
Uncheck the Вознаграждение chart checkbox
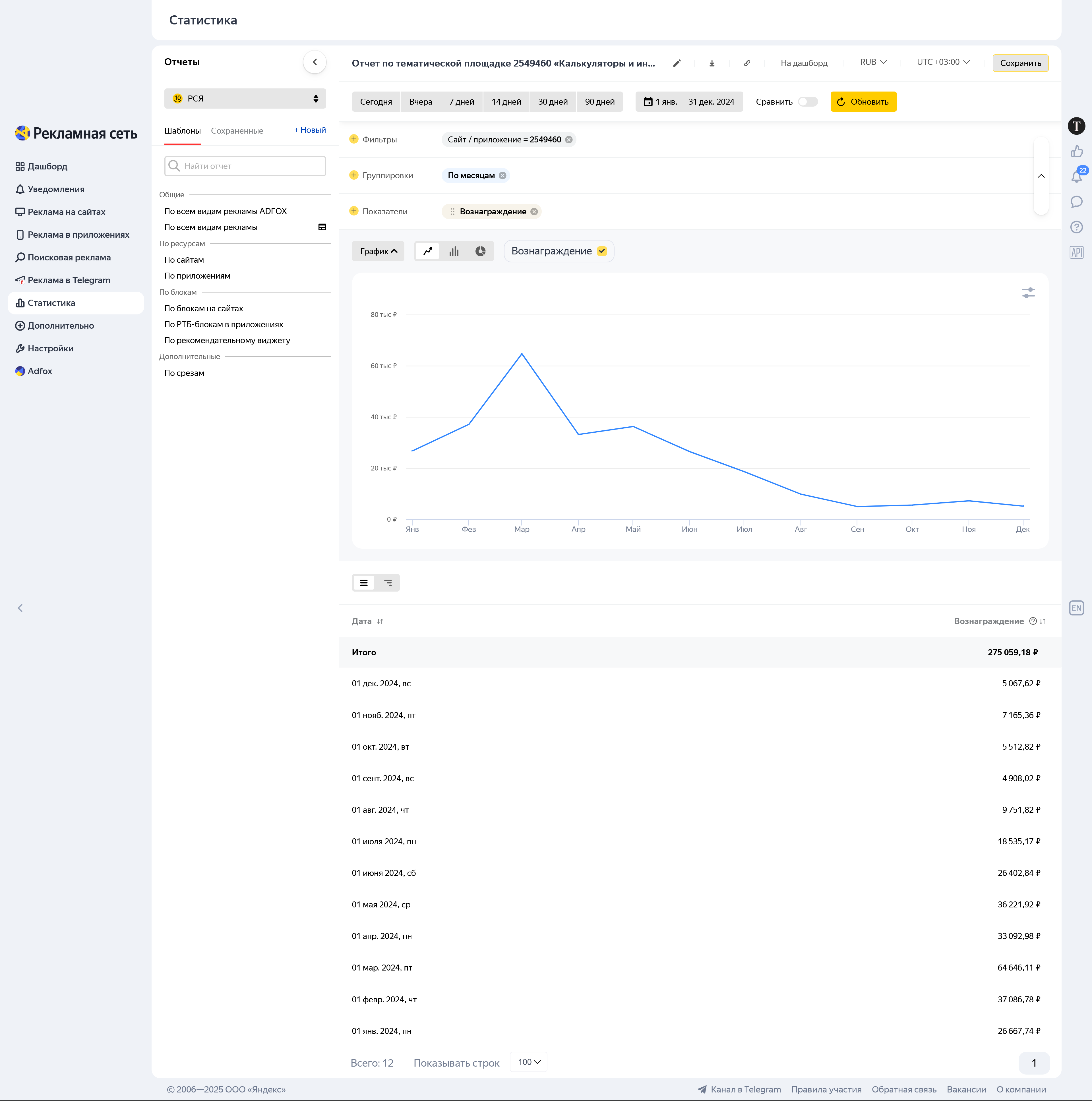point(602,251)
